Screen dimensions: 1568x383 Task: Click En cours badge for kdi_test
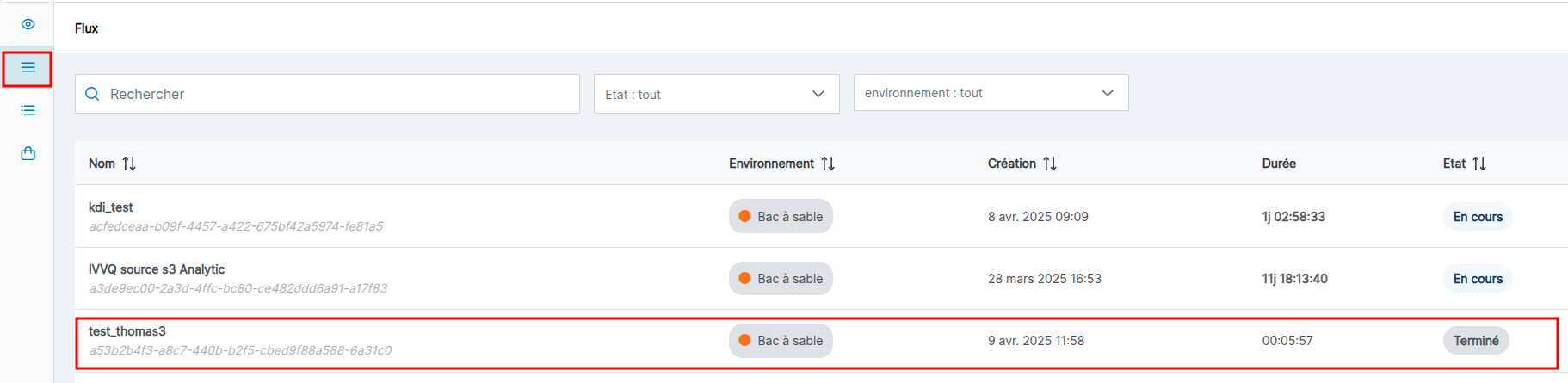coord(1478,217)
